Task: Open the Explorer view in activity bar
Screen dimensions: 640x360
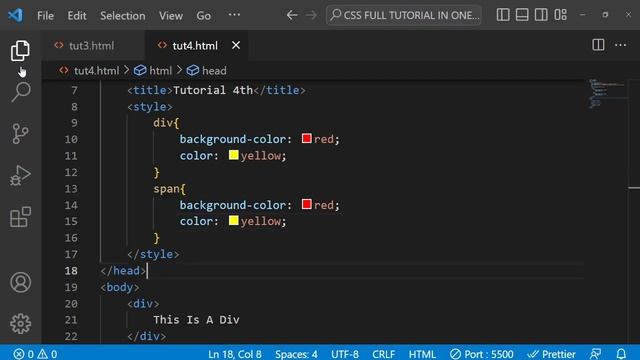Action: (20, 51)
